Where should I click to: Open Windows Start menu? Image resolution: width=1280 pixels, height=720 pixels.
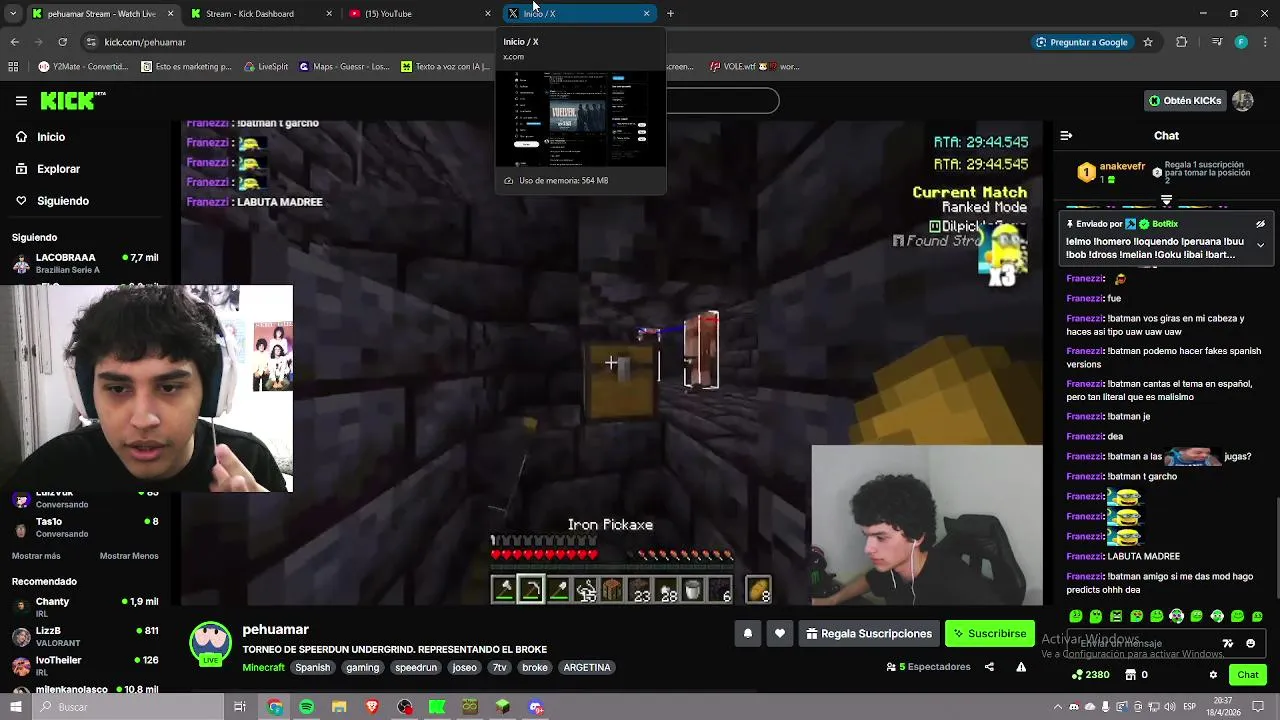pyautogui.click(x=15, y=707)
